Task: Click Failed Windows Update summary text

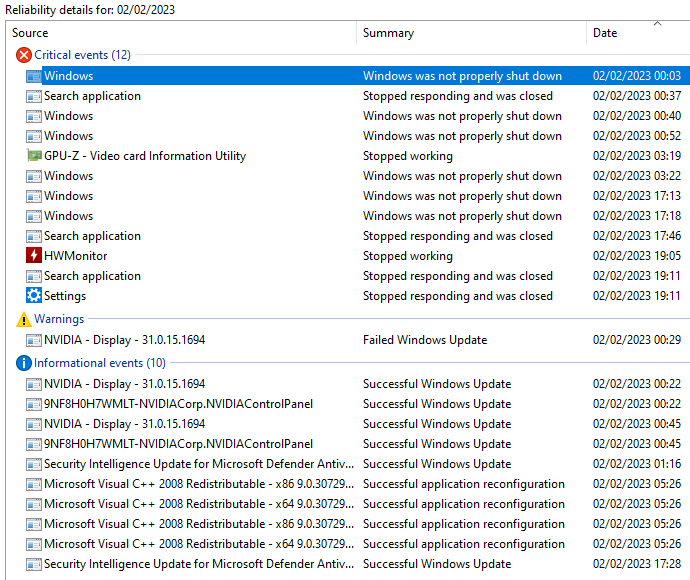Action: click(425, 340)
